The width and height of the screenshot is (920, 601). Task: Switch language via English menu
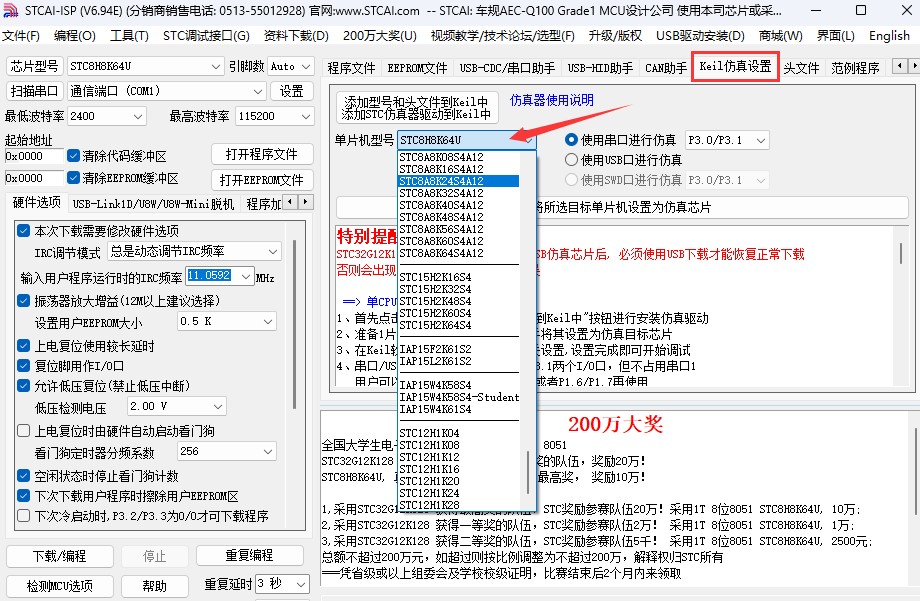(889, 36)
